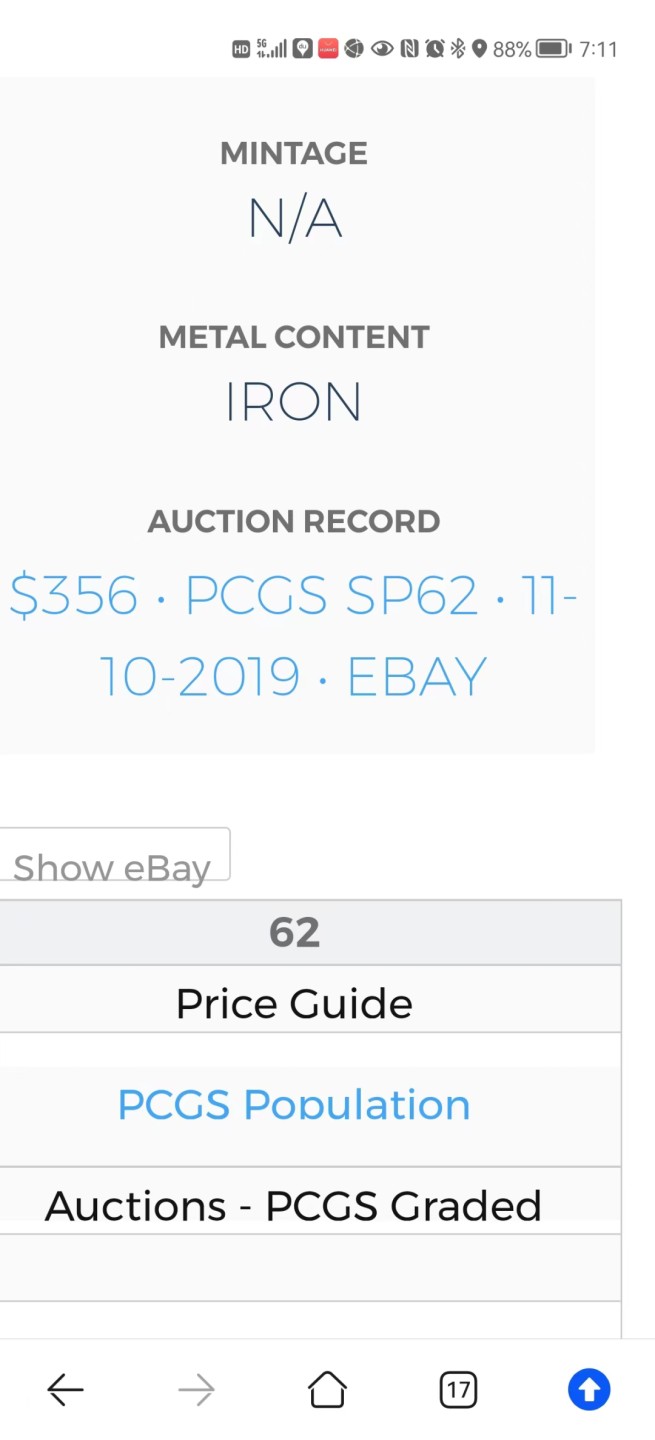The image size is (655, 1440).
Task: Tap the Auctions - PCGS Graded row
Action: tap(294, 1205)
